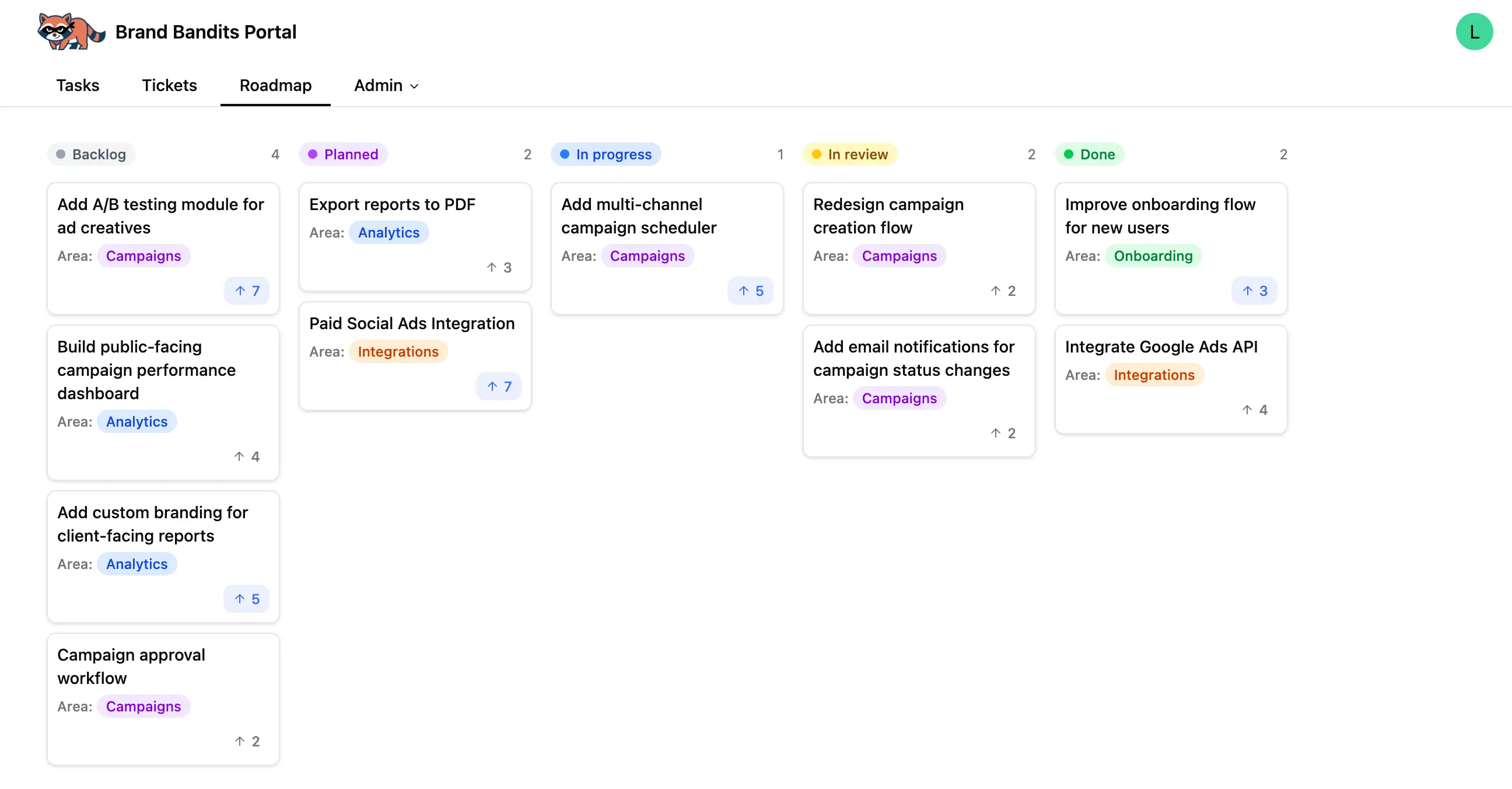
Task: Upvote the A/B testing module card
Action: point(247,291)
